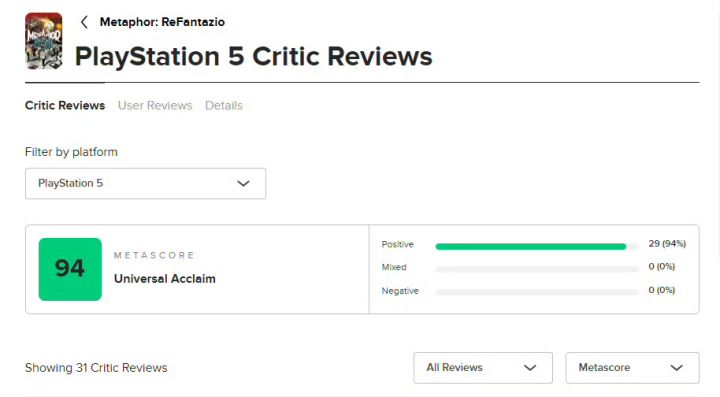Viewport: 720px width, 397px height.
Task: Expand the PlayStation 5 platform dropdown
Action: (146, 184)
